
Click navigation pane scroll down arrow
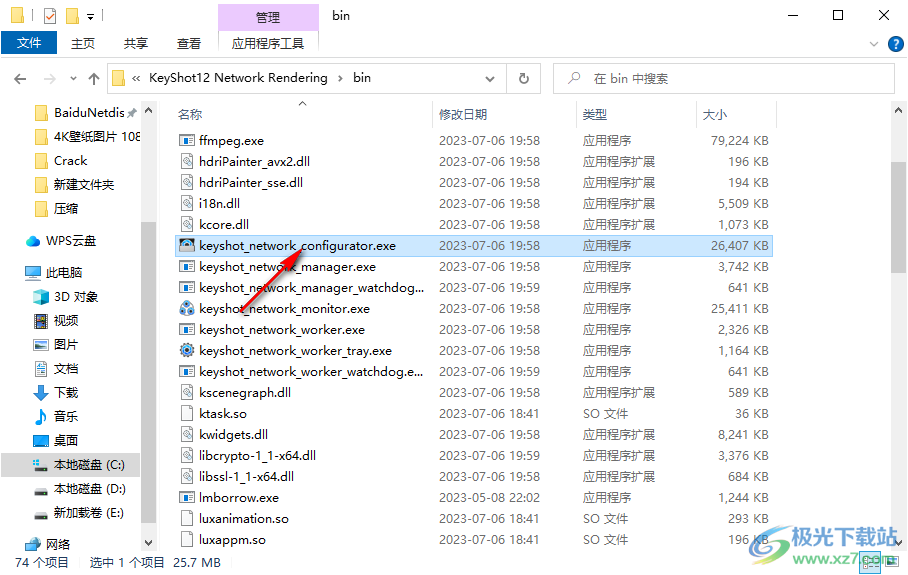click(148, 543)
